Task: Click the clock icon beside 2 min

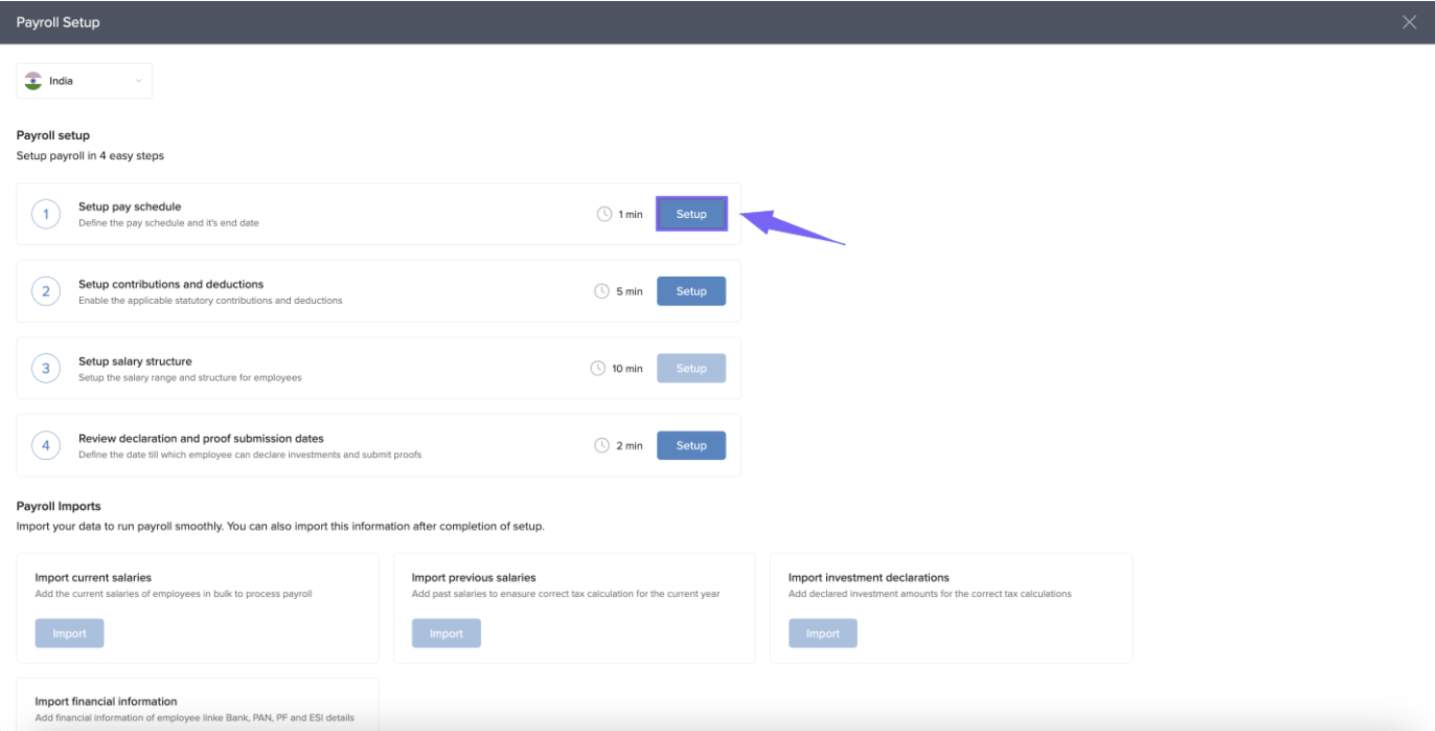Action: (602, 445)
